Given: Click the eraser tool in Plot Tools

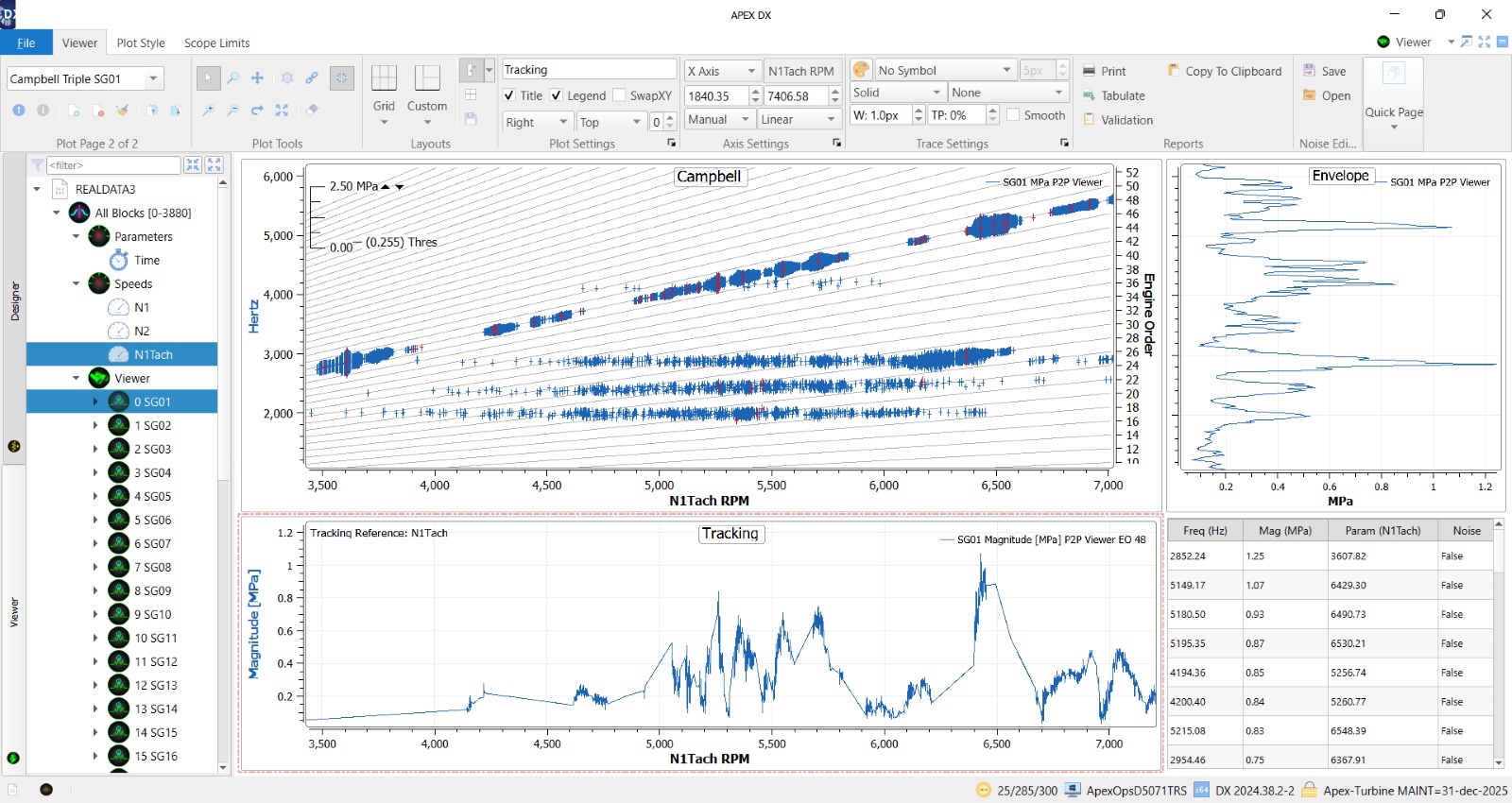Looking at the screenshot, I should [312, 111].
